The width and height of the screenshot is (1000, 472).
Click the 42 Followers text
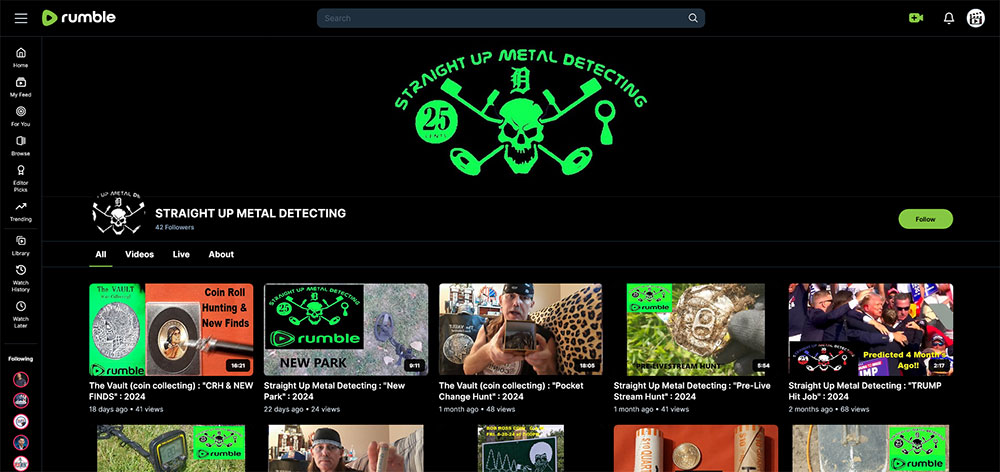(x=175, y=227)
